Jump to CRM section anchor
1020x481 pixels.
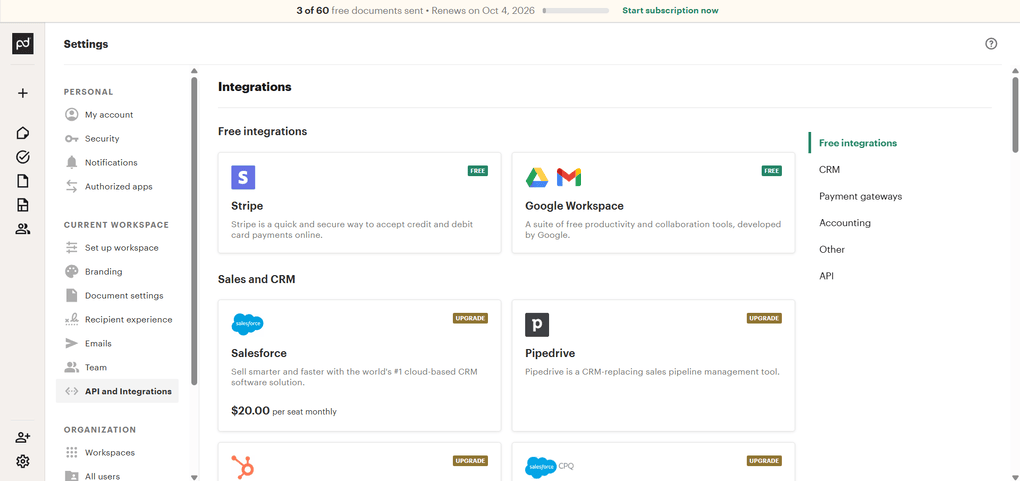(x=829, y=170)
